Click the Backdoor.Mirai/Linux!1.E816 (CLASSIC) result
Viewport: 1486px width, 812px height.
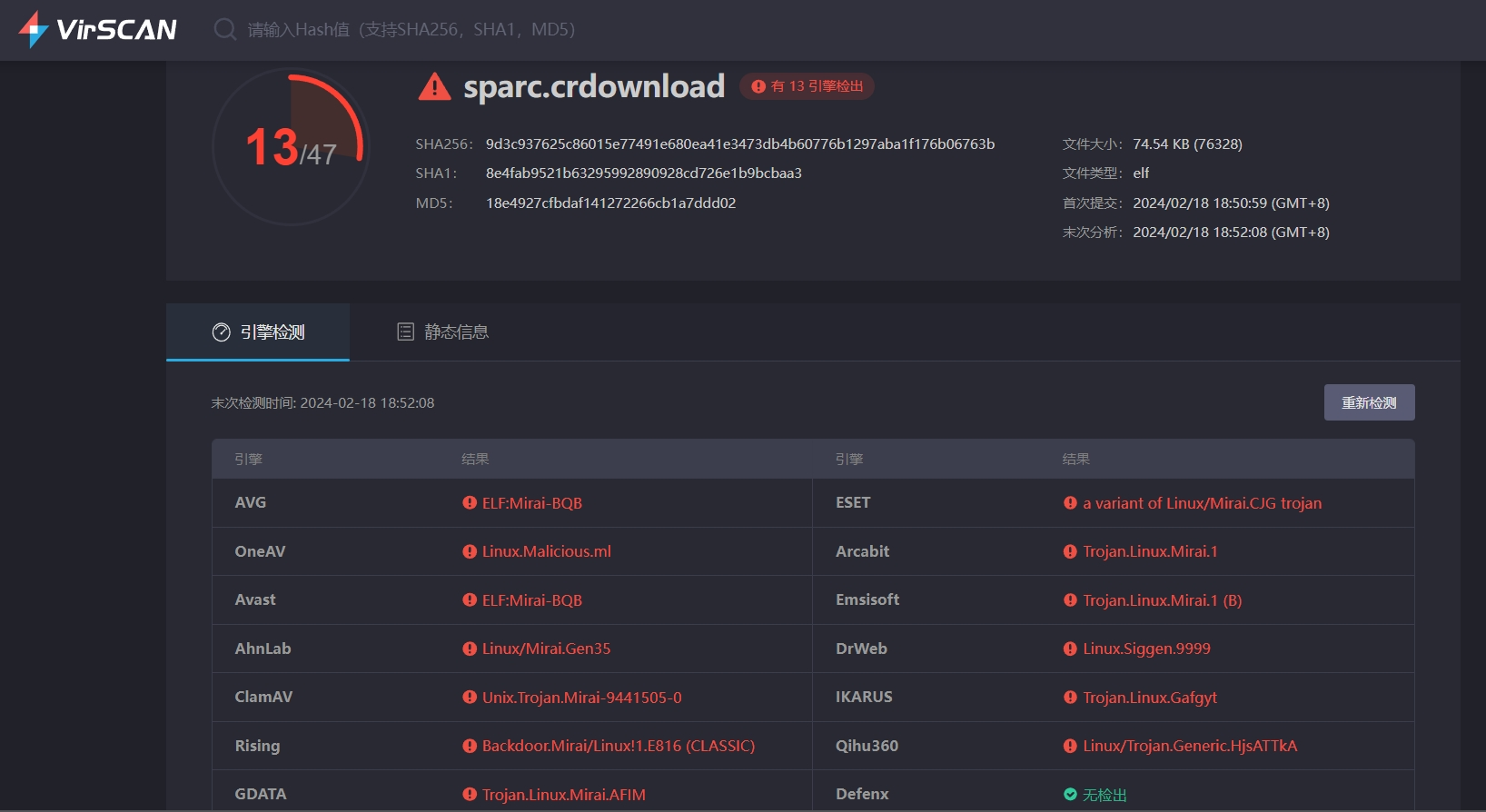click(x=619, y=746)
